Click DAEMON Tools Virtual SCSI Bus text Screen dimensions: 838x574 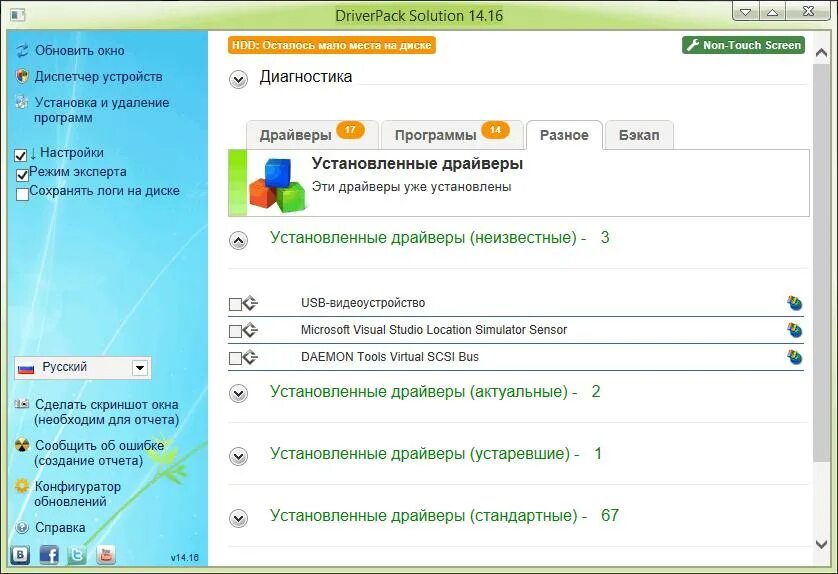(390, 356)
